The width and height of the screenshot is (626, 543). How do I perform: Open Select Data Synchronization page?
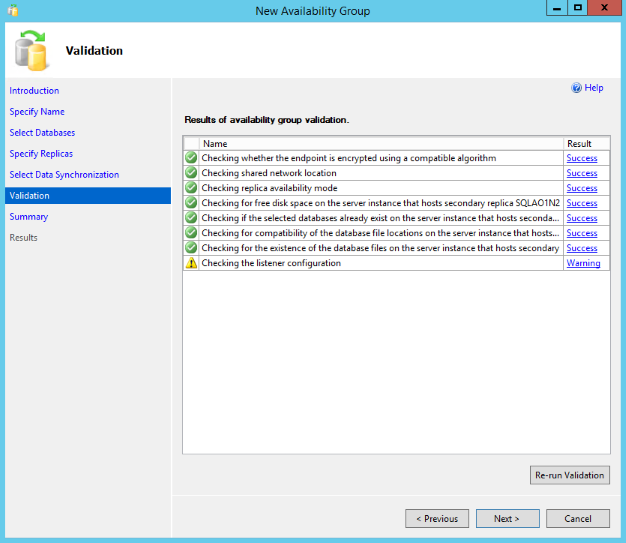[64, 174]
